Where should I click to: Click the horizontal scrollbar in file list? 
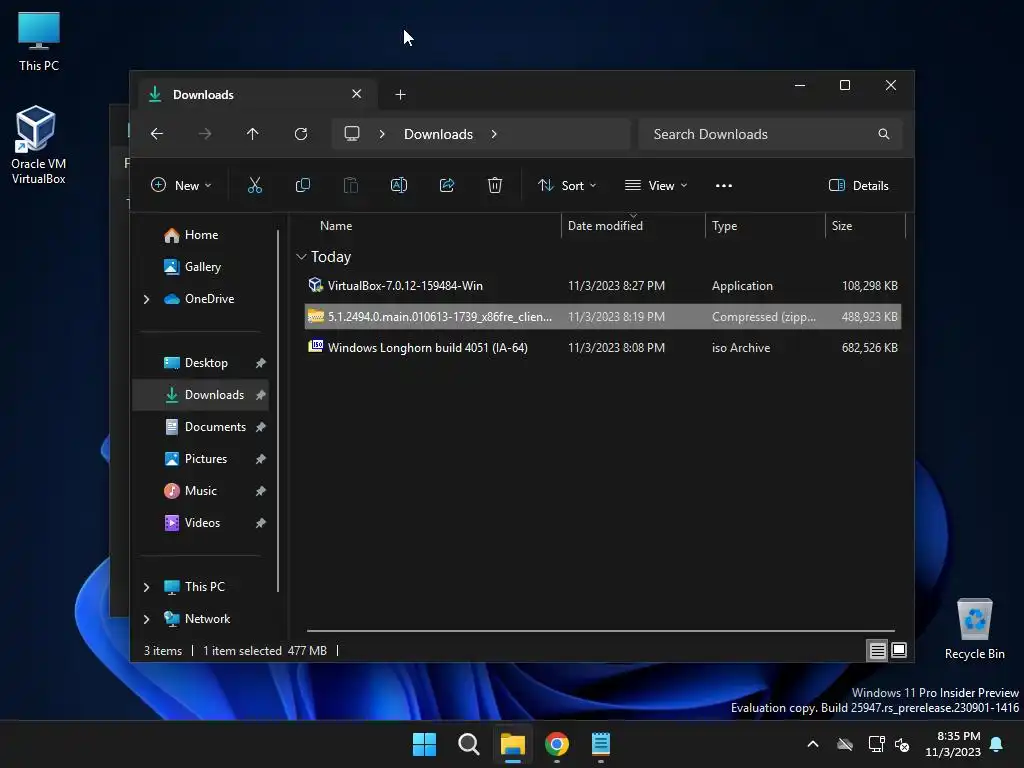pos(601,631)
